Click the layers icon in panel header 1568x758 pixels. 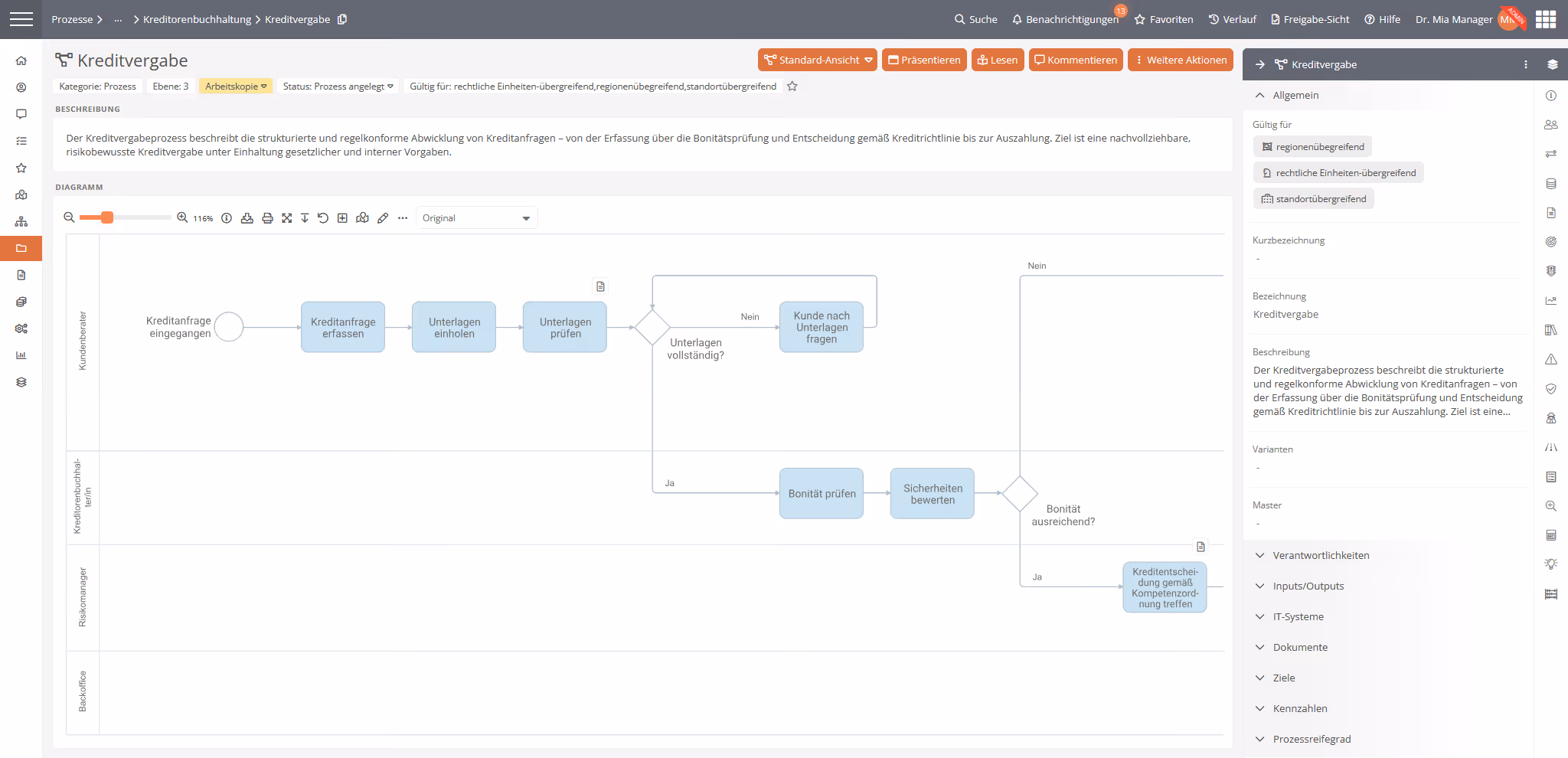coord(1553,64)
